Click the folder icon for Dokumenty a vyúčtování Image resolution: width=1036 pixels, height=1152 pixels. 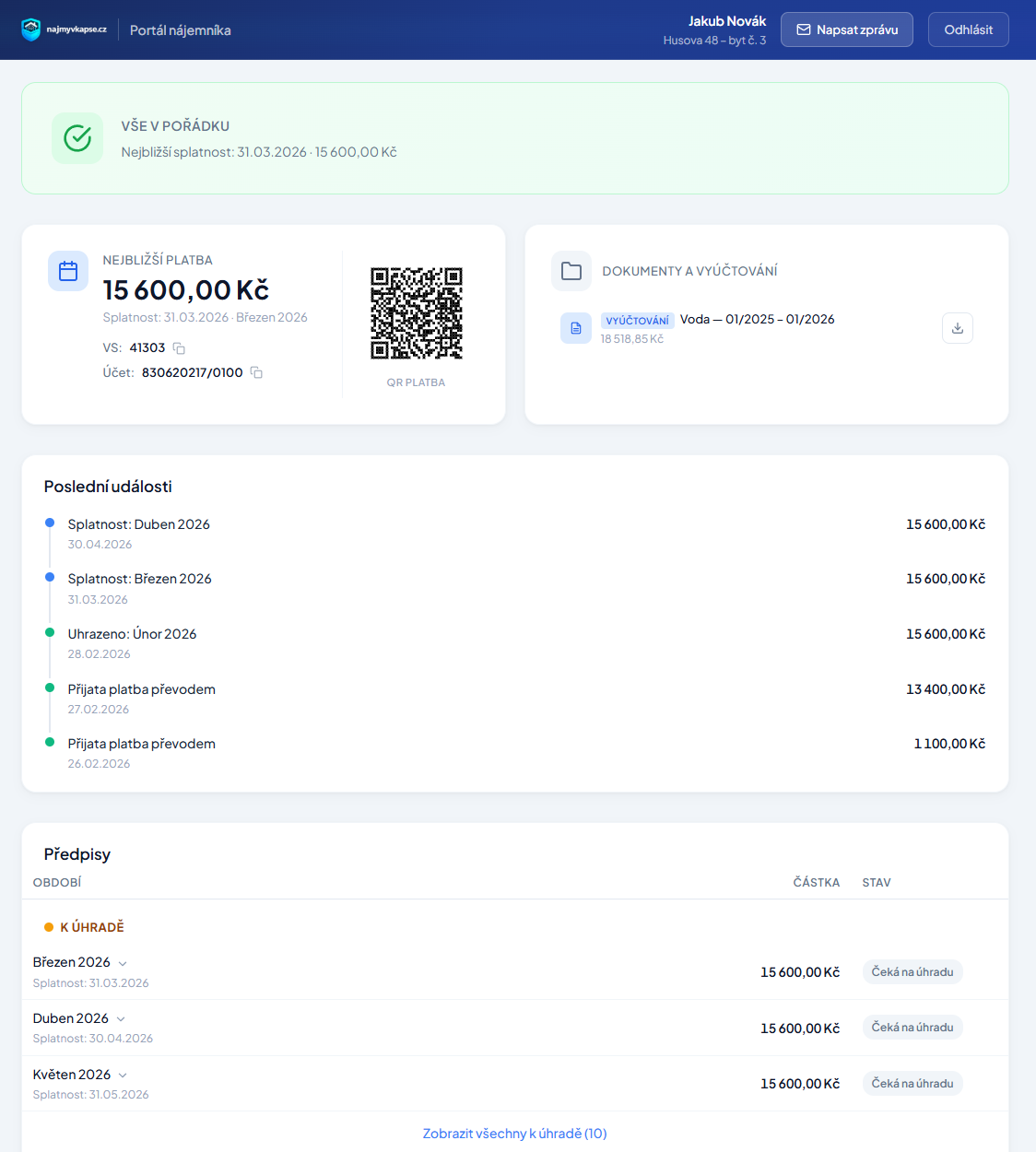pos(571,271)
